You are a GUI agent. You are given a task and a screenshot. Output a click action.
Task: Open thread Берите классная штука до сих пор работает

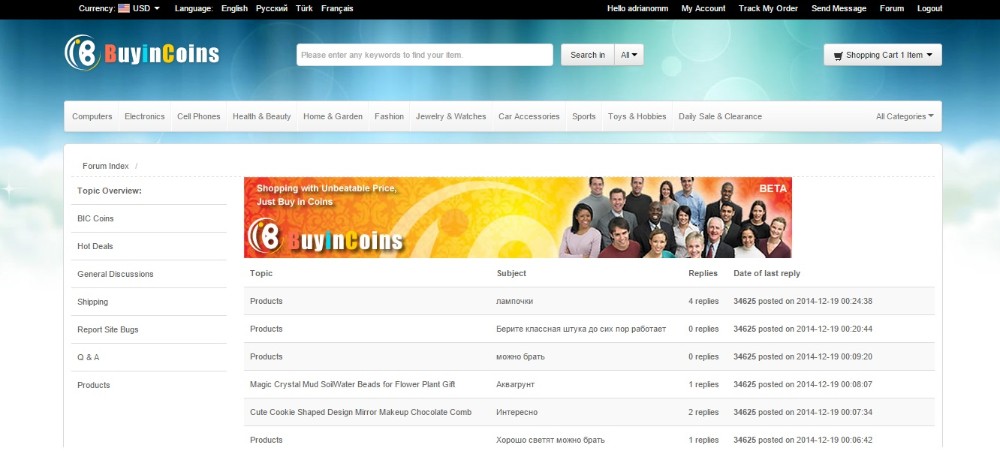click(581, 329)
